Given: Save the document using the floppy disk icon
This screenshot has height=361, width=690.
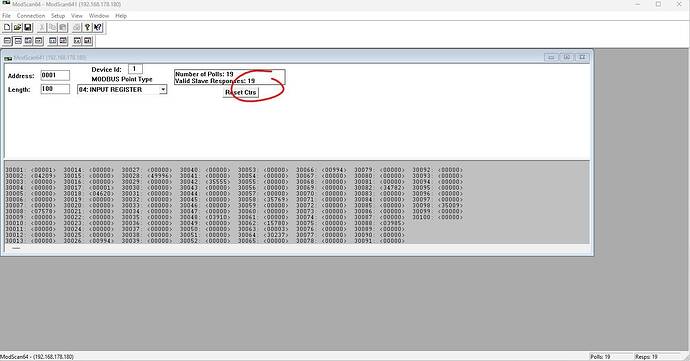Looking at the screenshot, I should point(28,28).
